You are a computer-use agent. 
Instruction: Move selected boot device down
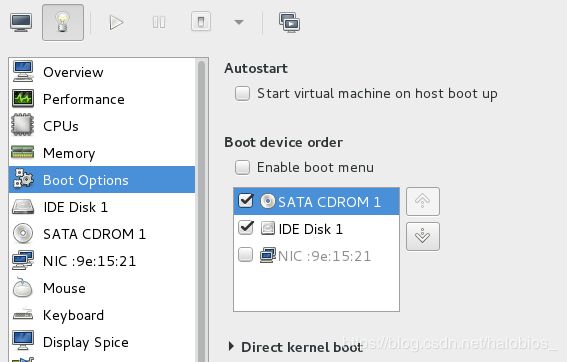coord(423,237)
